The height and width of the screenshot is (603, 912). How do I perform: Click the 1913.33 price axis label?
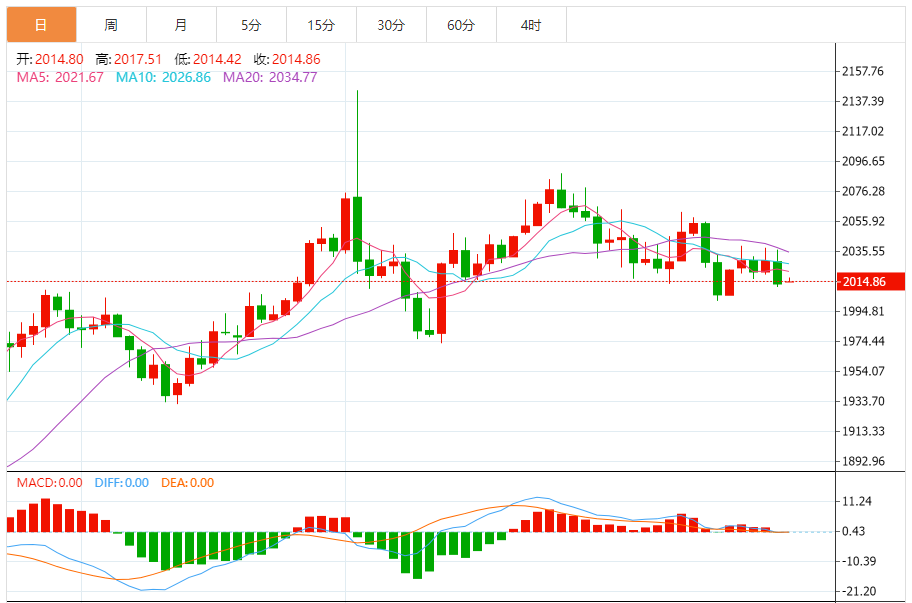coord(863,431)
